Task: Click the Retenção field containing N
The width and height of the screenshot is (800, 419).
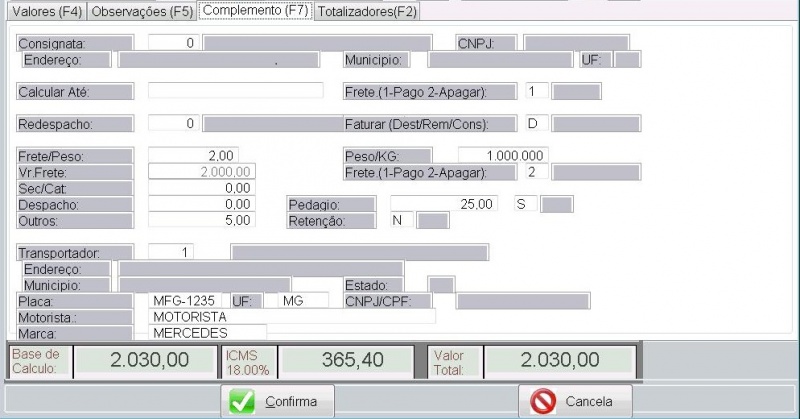Action: point(400,220)
